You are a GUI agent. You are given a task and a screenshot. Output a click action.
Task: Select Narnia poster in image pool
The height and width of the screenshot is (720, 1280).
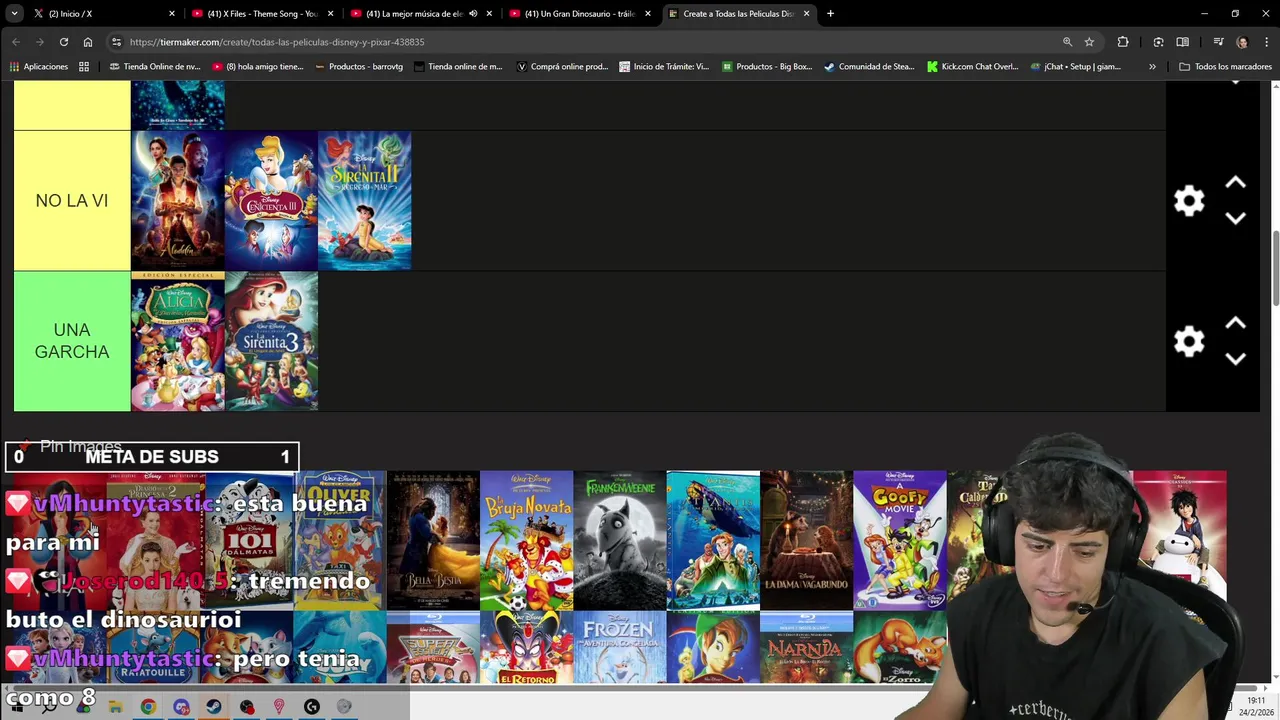(x=806, y=647)
